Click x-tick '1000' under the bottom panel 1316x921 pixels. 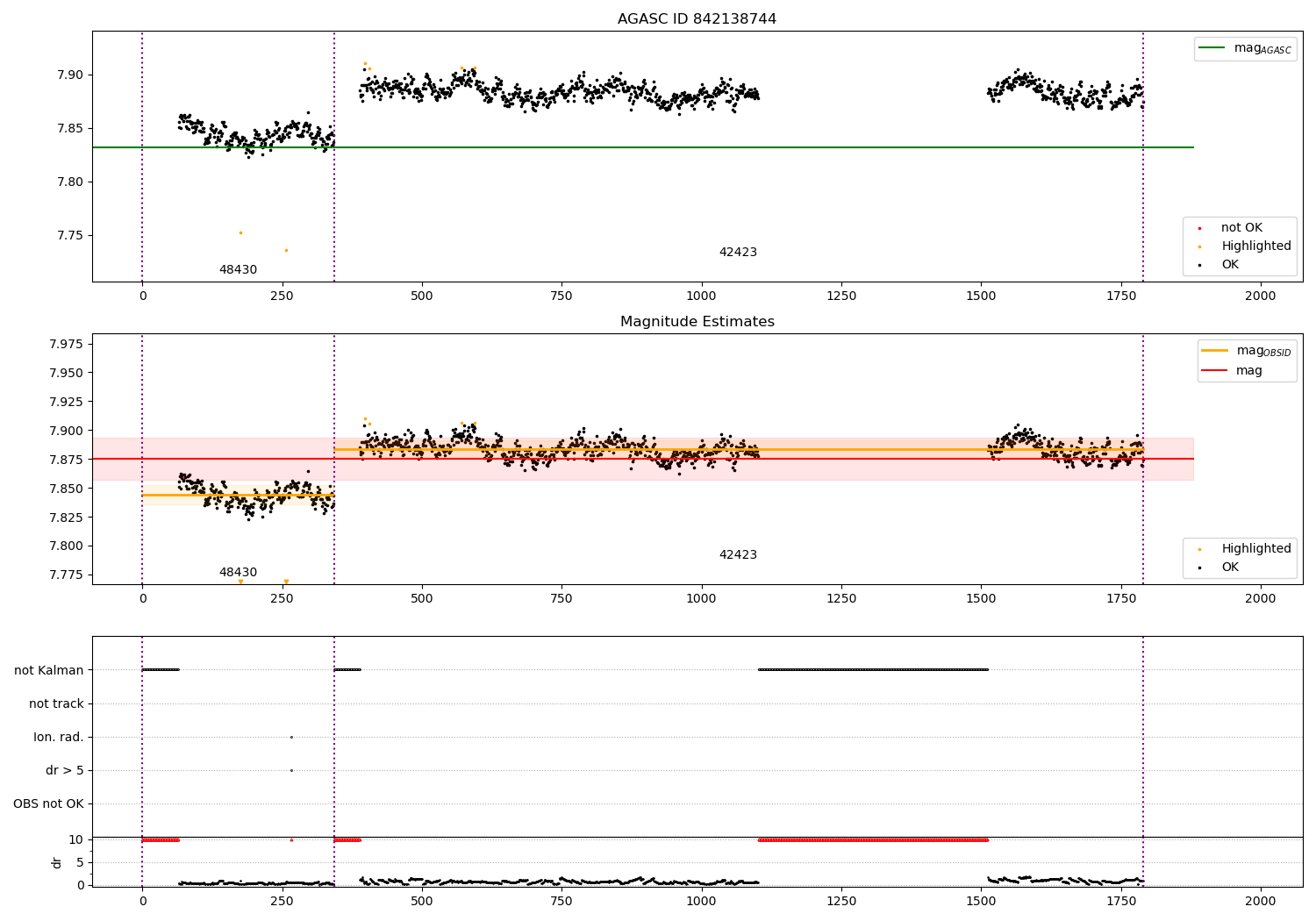[701, 901]
